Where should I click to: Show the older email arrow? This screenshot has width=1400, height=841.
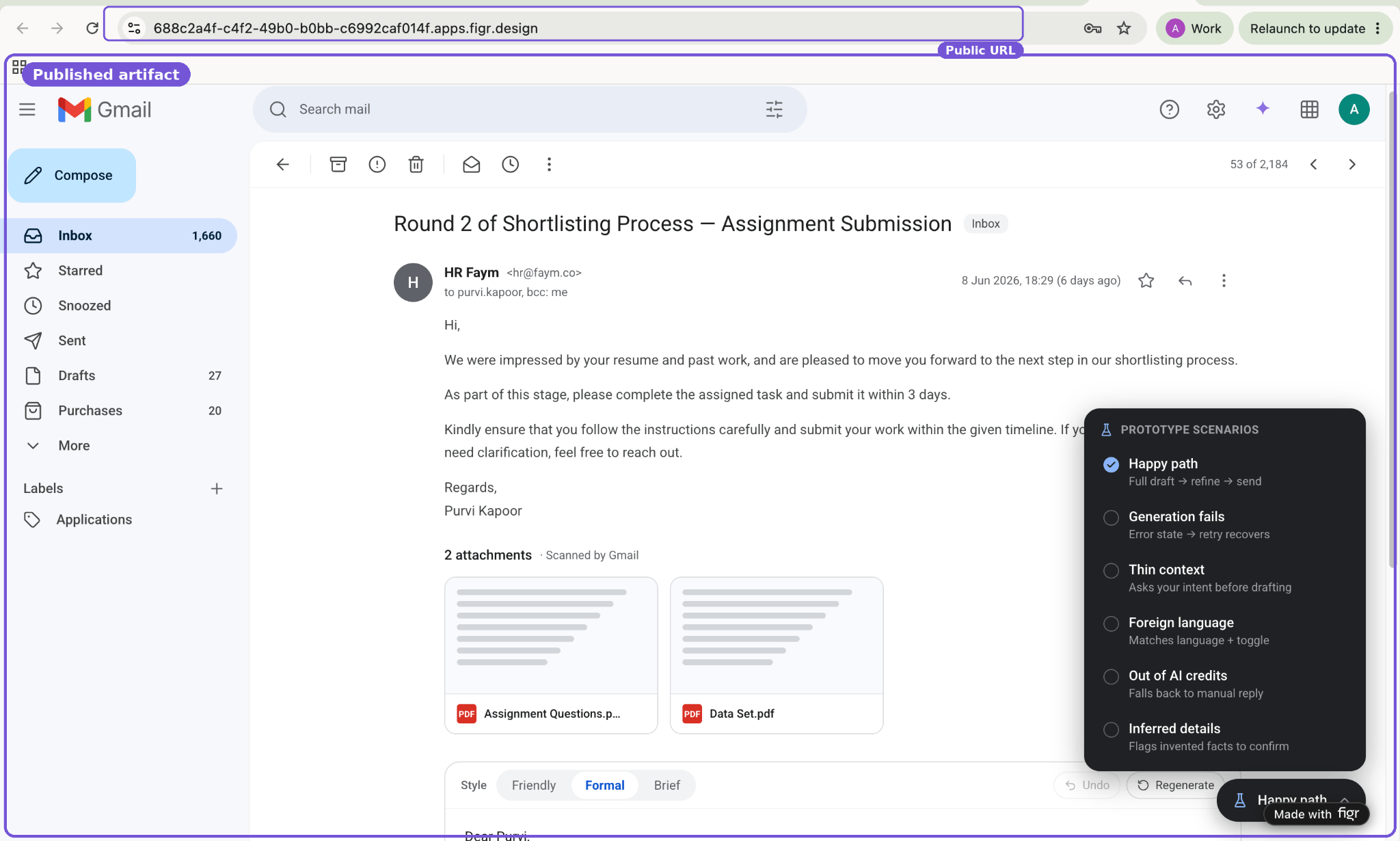tap(1352, 164)
